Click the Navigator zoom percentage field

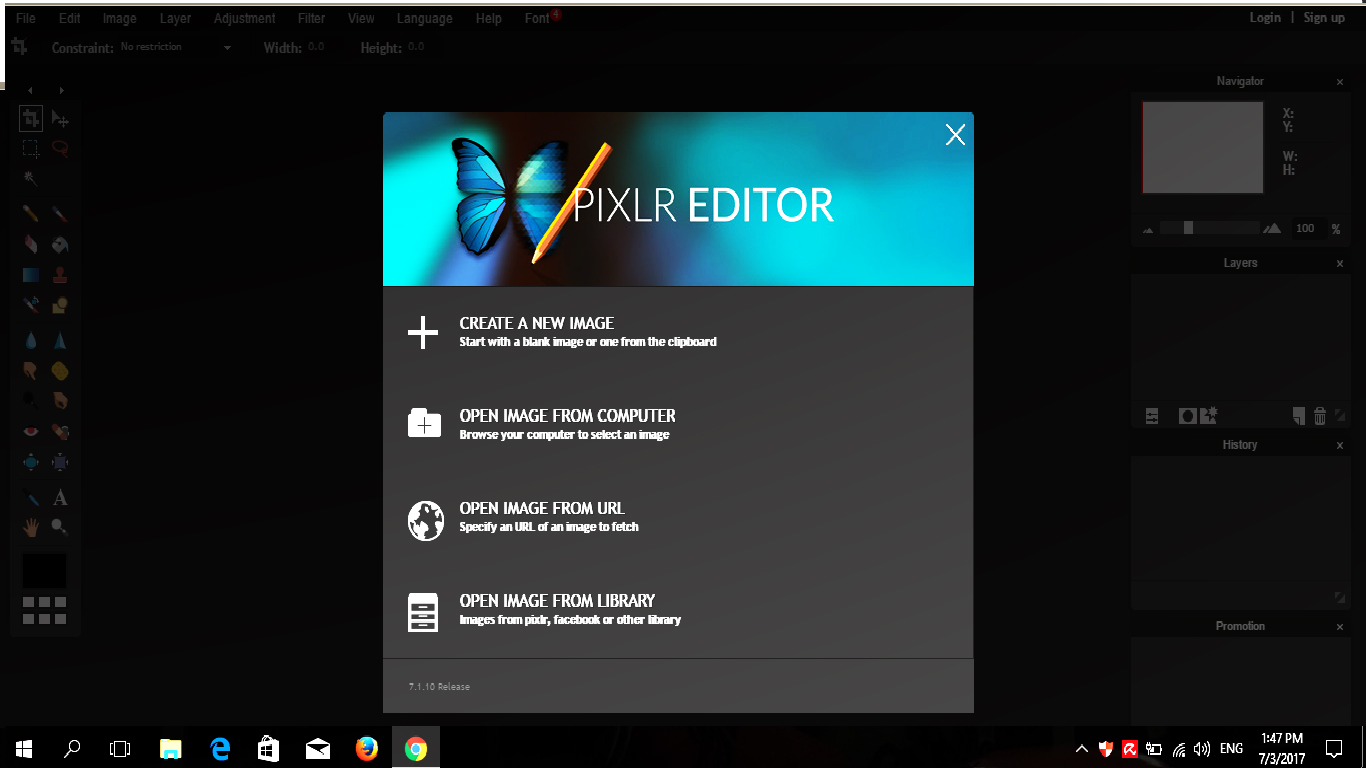click(1307, 228)
